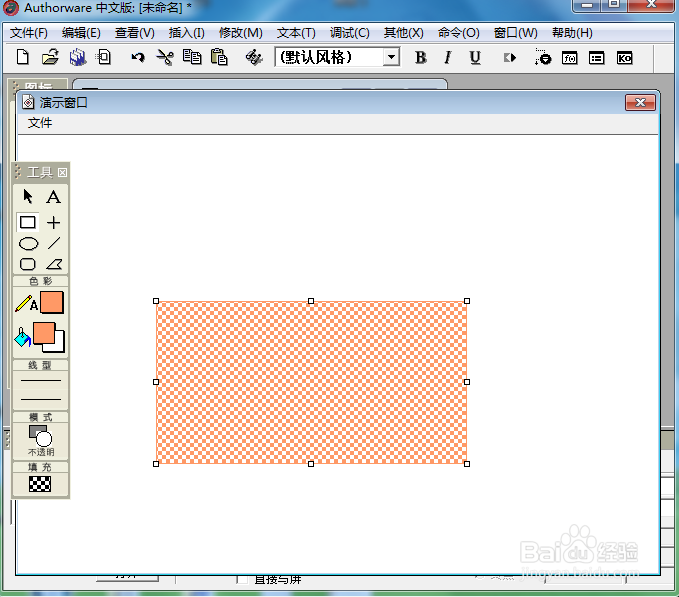
Task: Select the Rectangle tool
Action: 28,223
